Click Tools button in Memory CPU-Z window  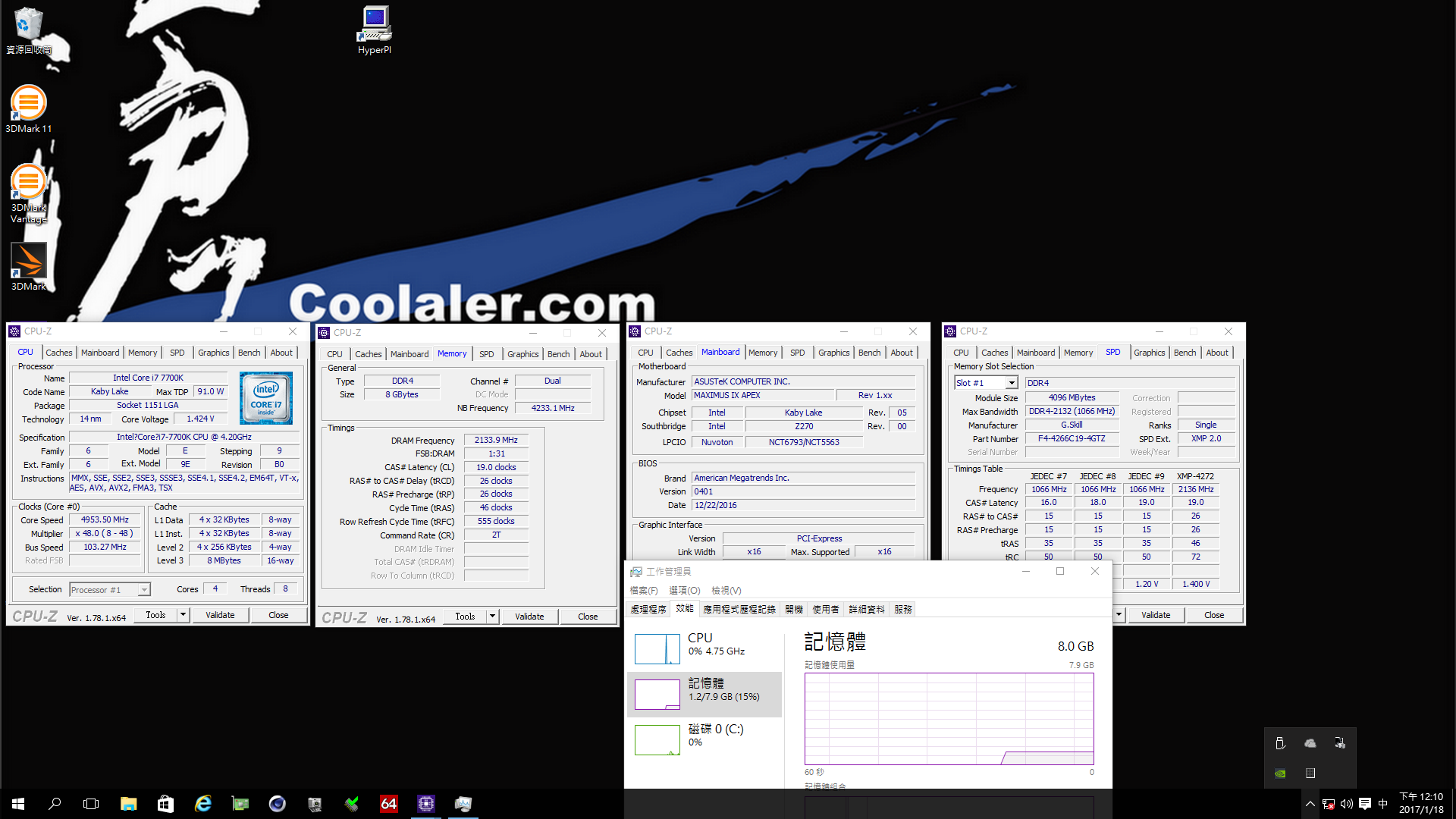pos(465,617)
